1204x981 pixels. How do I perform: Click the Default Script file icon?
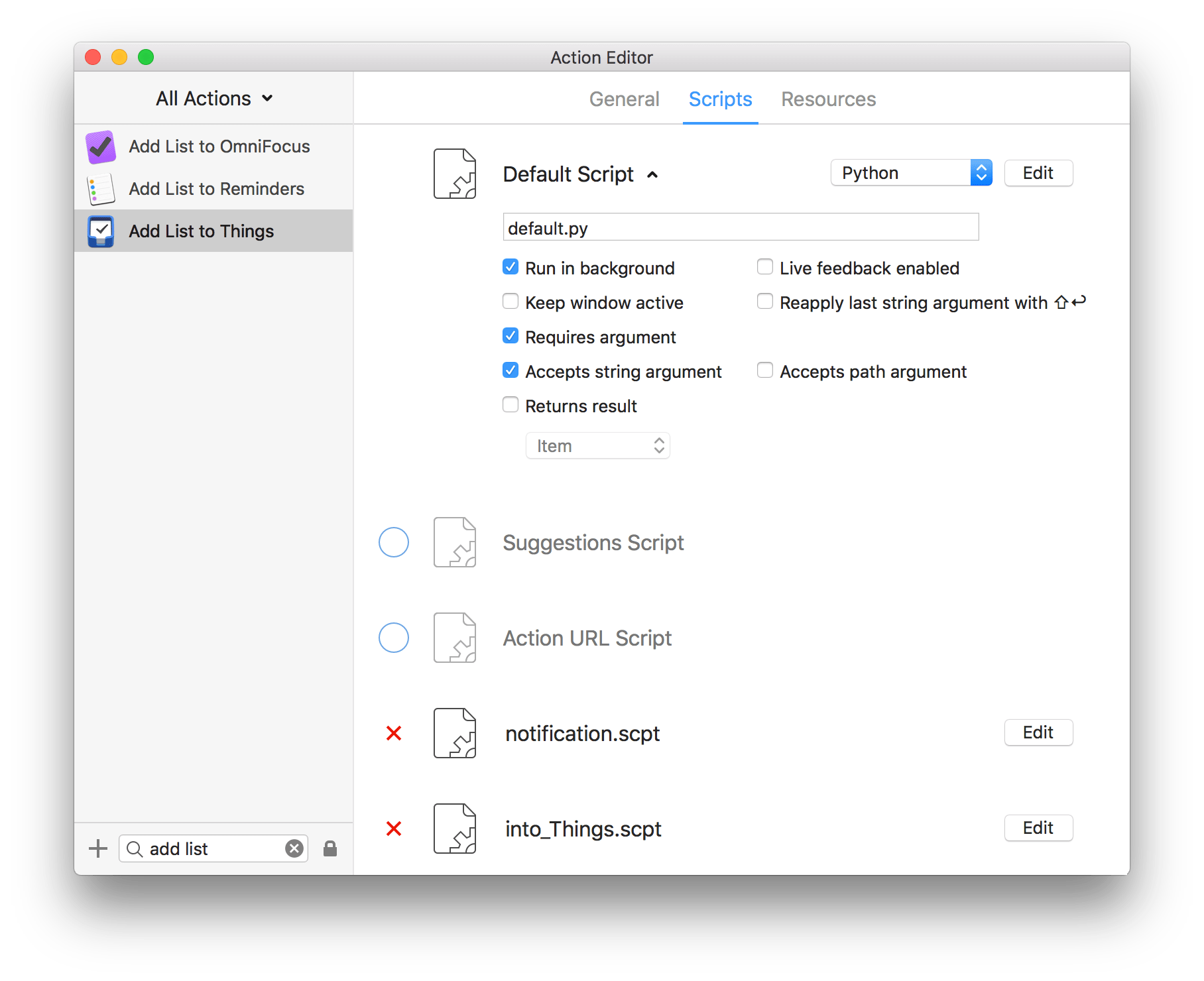(455, 174)
